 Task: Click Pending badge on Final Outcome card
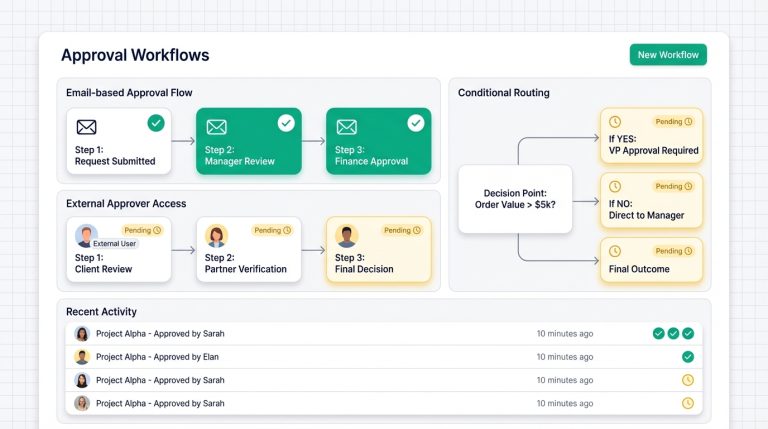674,251
